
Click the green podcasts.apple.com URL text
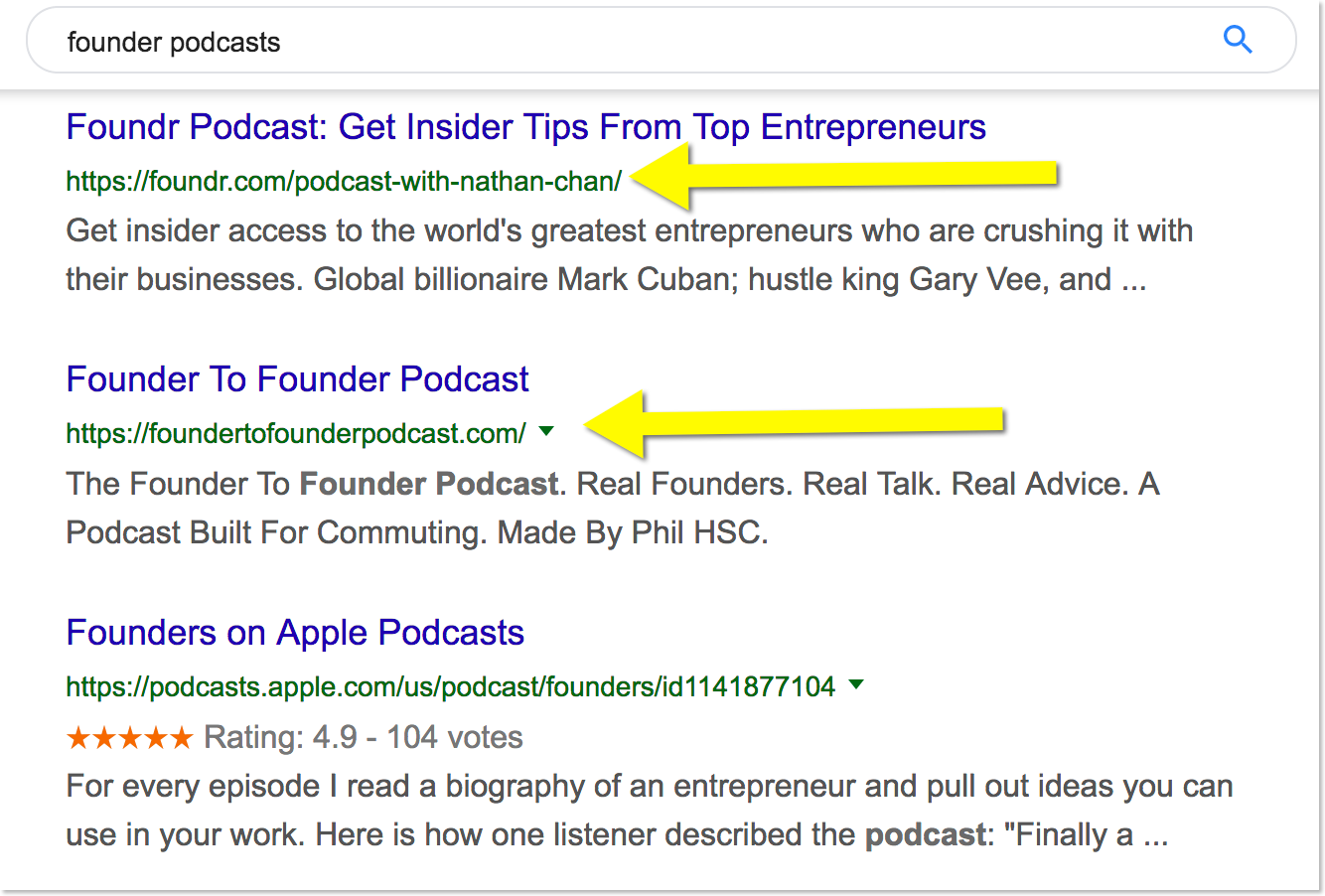tap(450, 686)
